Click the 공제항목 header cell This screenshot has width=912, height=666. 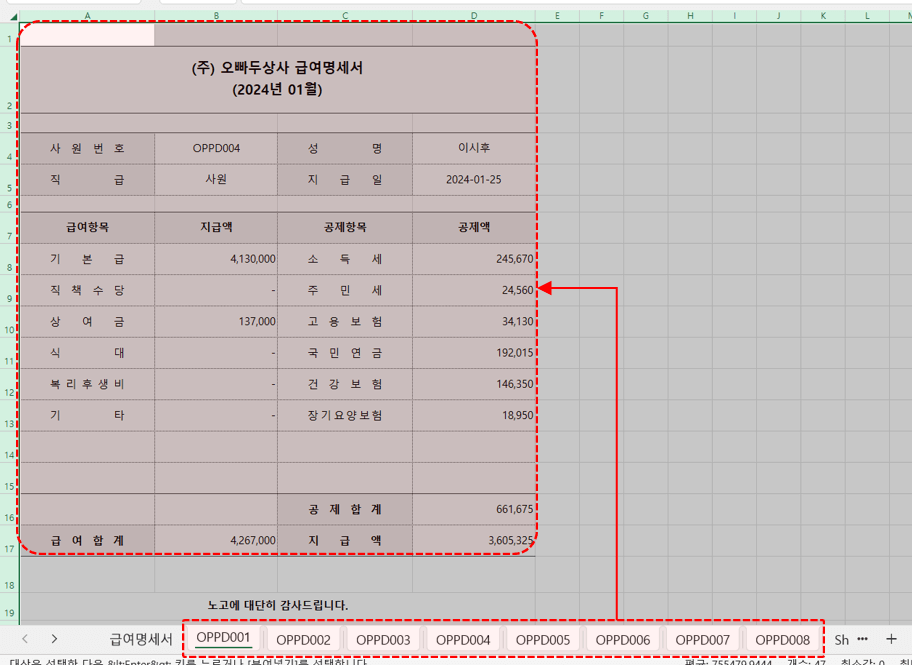[x=345, y=227]
